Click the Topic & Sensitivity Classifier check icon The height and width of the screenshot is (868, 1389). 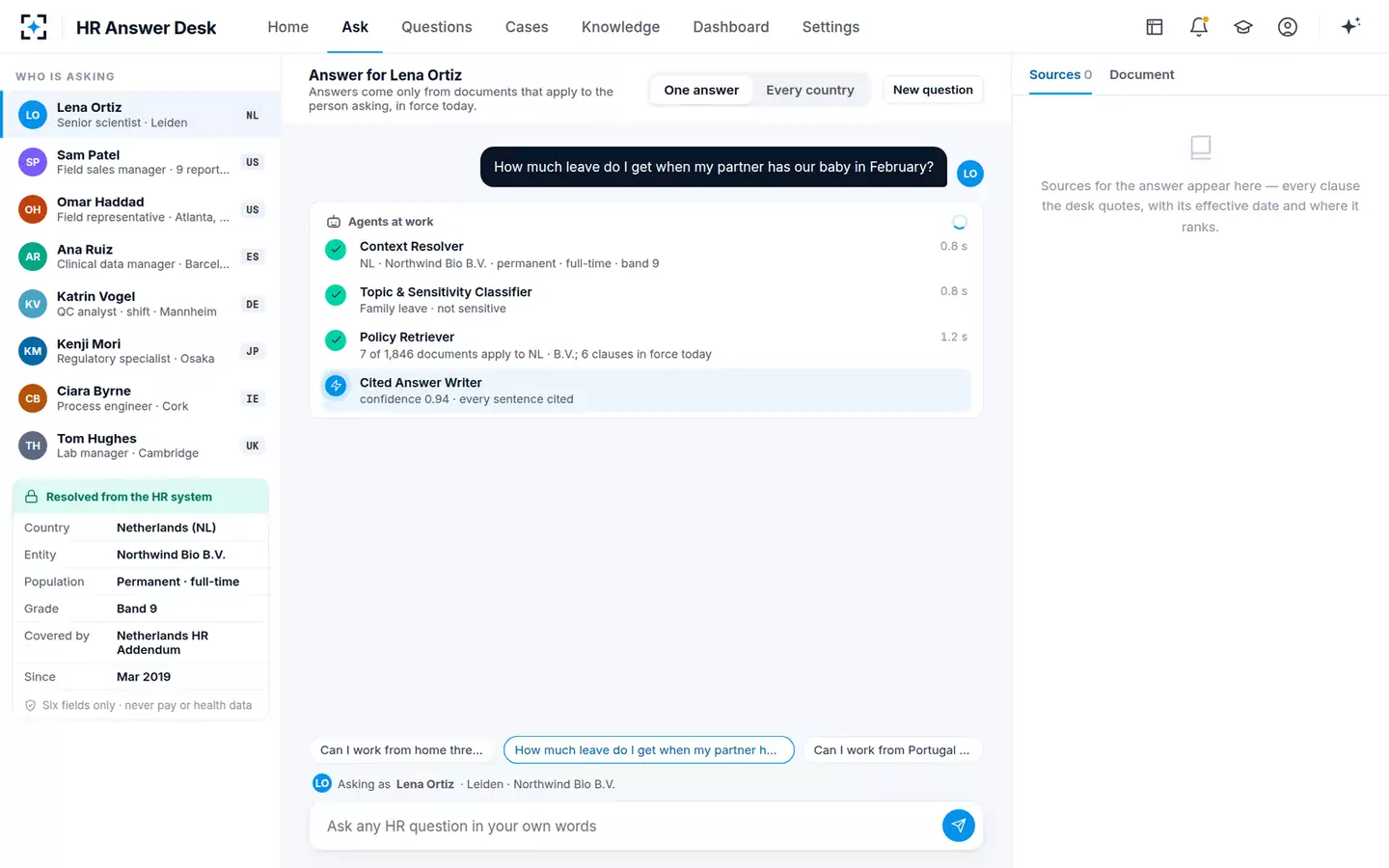[336, 295]
